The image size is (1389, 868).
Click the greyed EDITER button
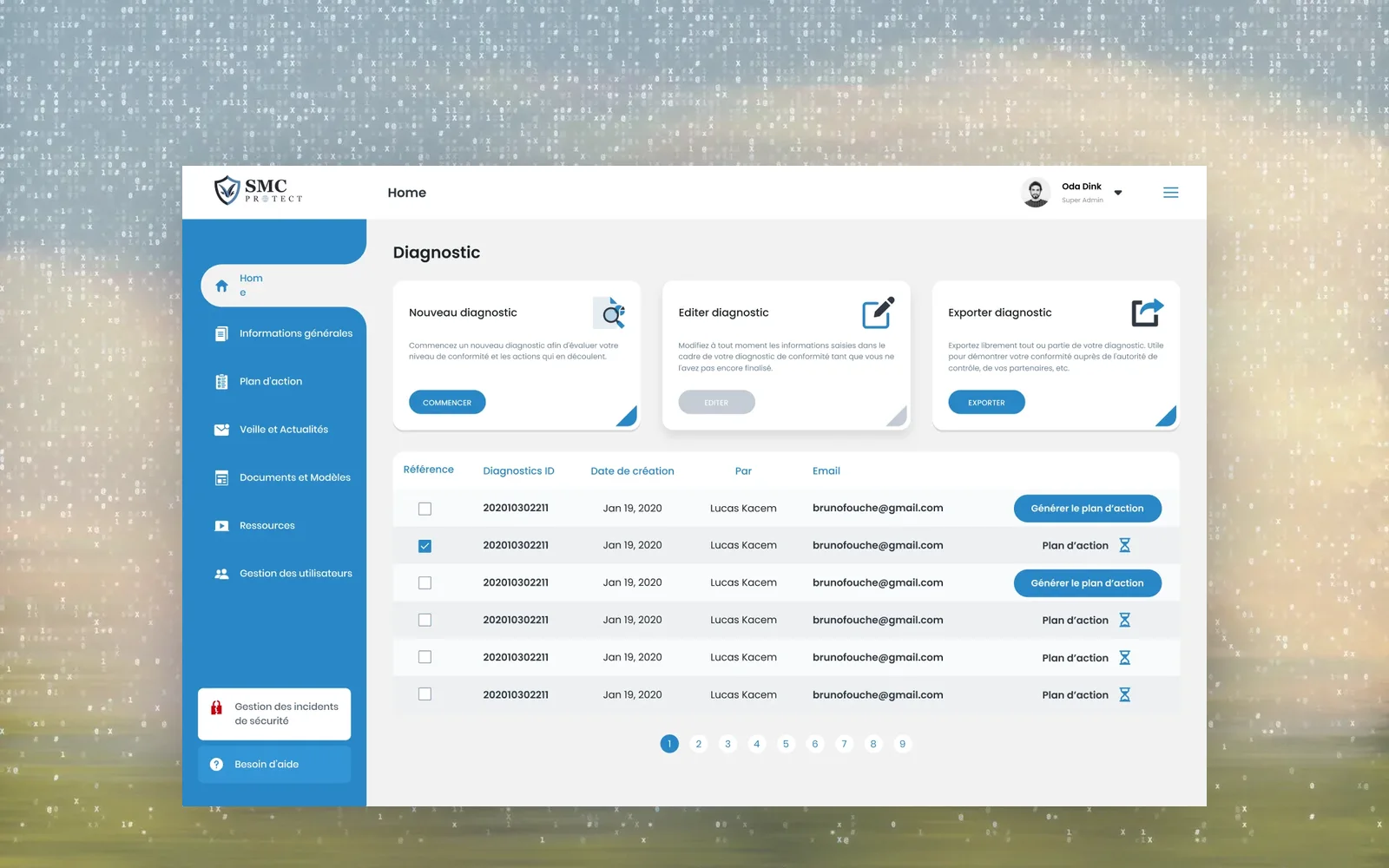click(716, 403)
